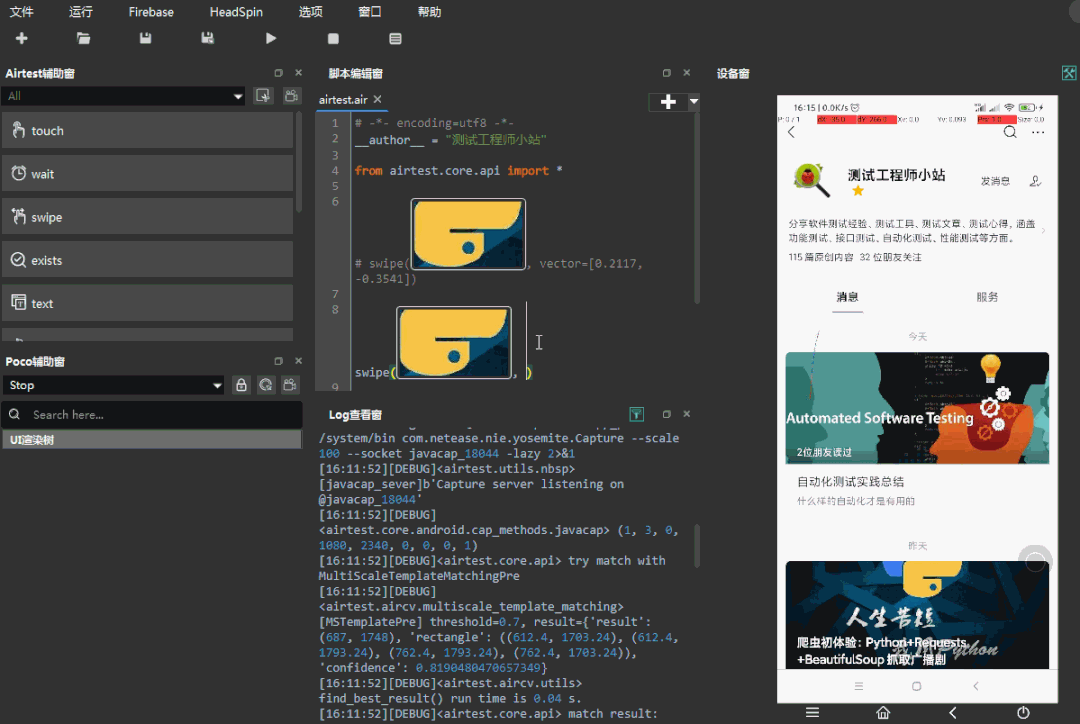Click the device tools wrench icon
Screen dimensions: 1080x724
pyautogui.click(x=1069, y=73)
